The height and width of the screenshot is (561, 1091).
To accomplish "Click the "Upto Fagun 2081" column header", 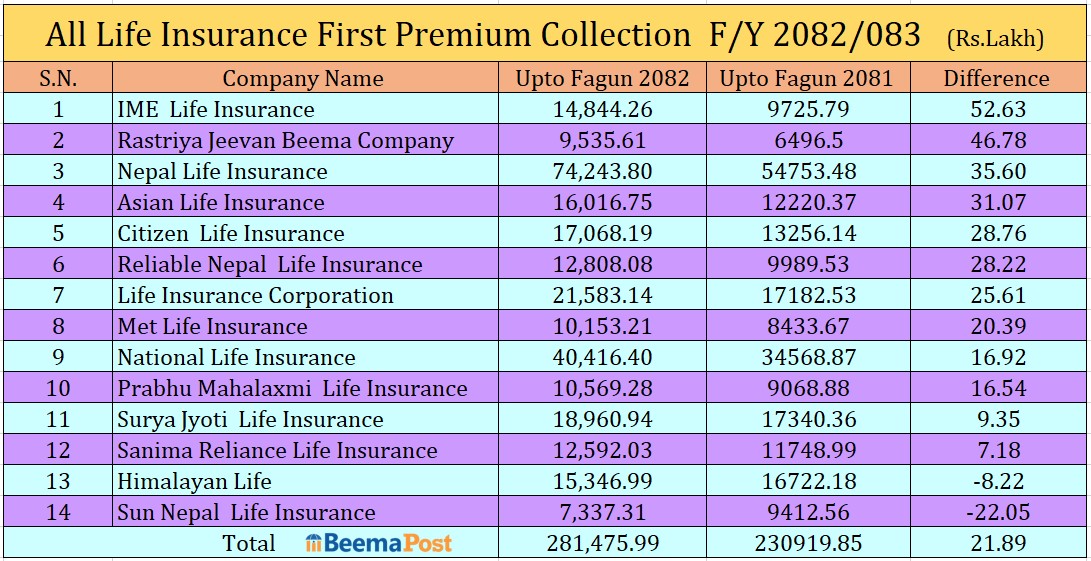I will (806, 78).
